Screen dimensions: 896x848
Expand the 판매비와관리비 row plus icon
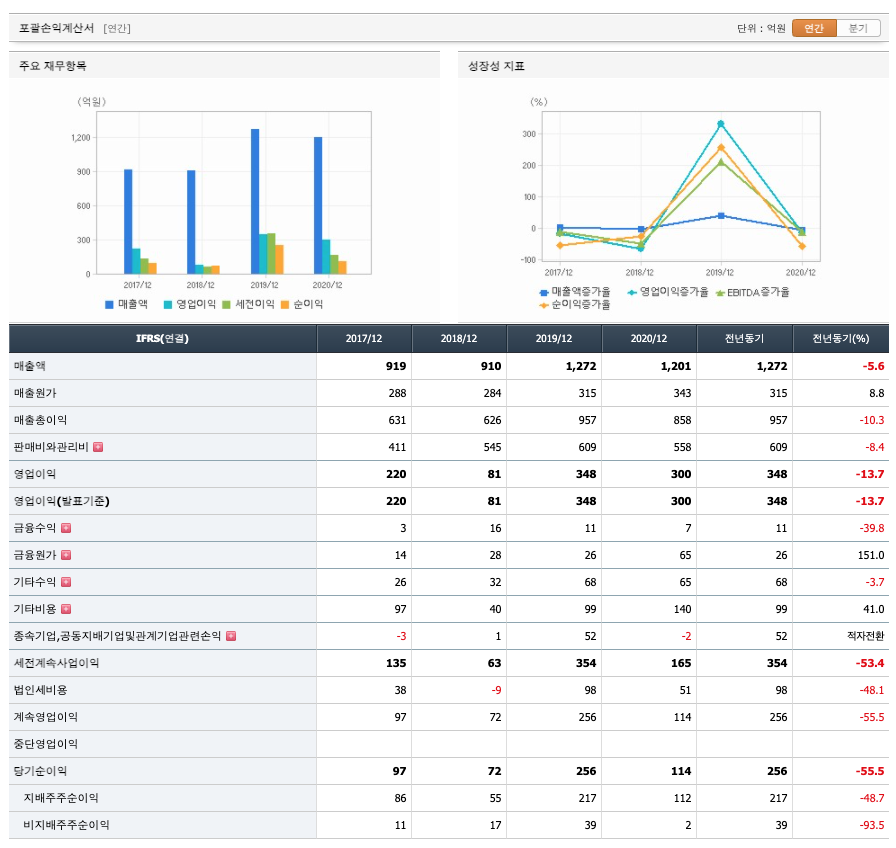(98, 447)
